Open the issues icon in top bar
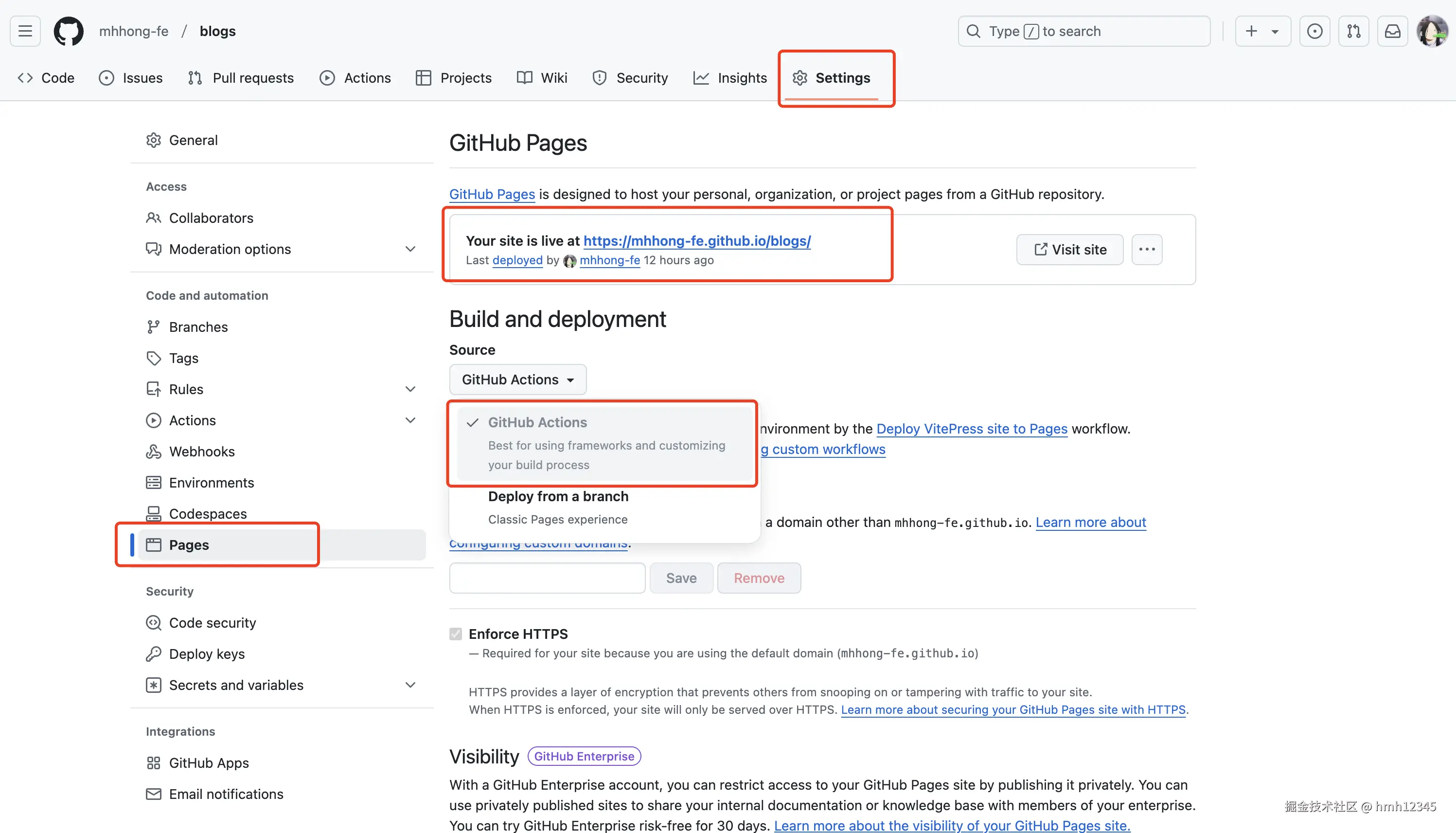This screenshot has height=833, width=1456. point(1314,31)
